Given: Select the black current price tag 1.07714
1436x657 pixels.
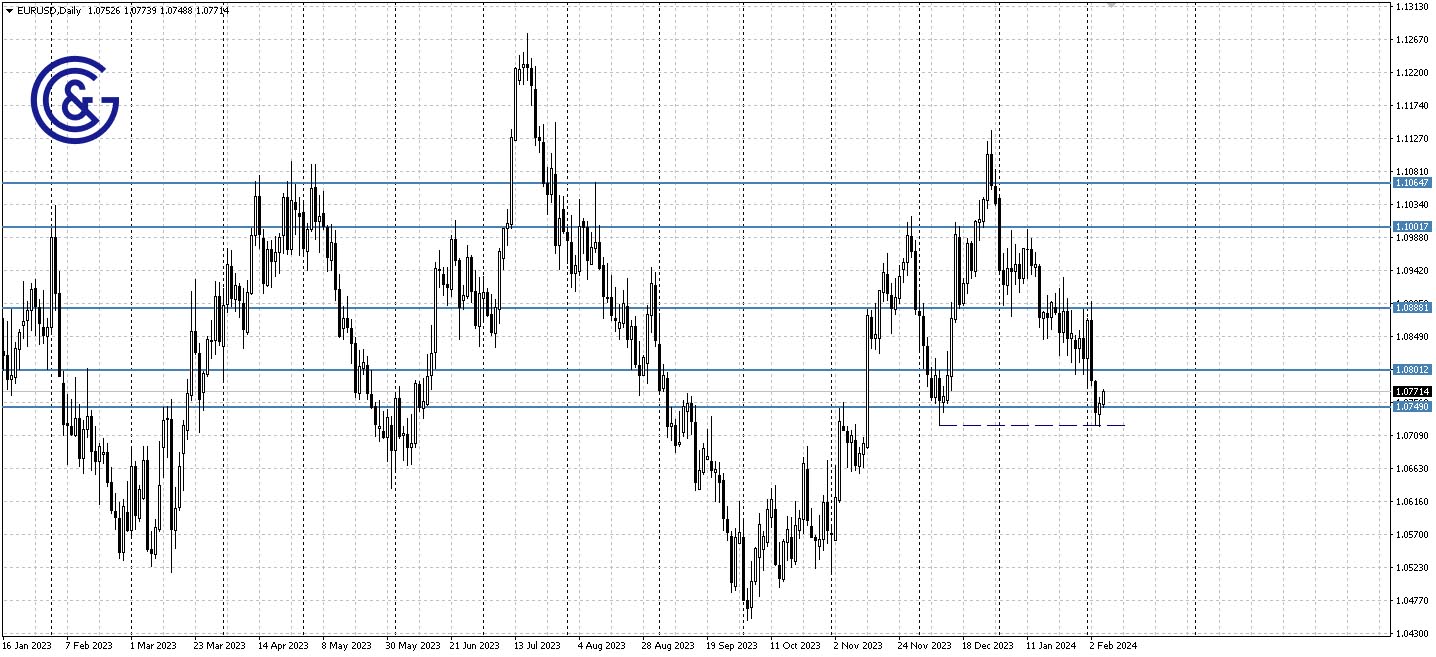Looking at the screenshot, I should pyautogui.click(x=1414, y=393).
